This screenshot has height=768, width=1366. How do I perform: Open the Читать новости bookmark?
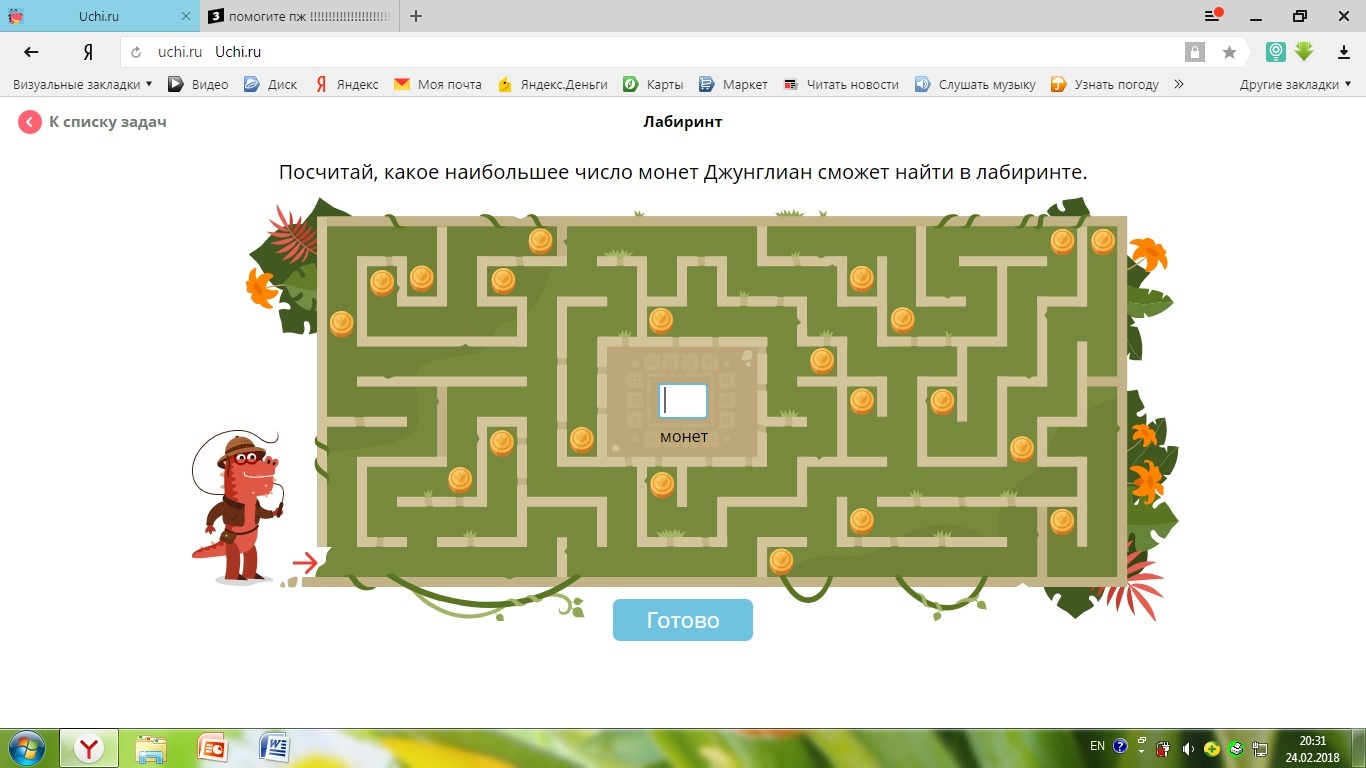(841, 85)
